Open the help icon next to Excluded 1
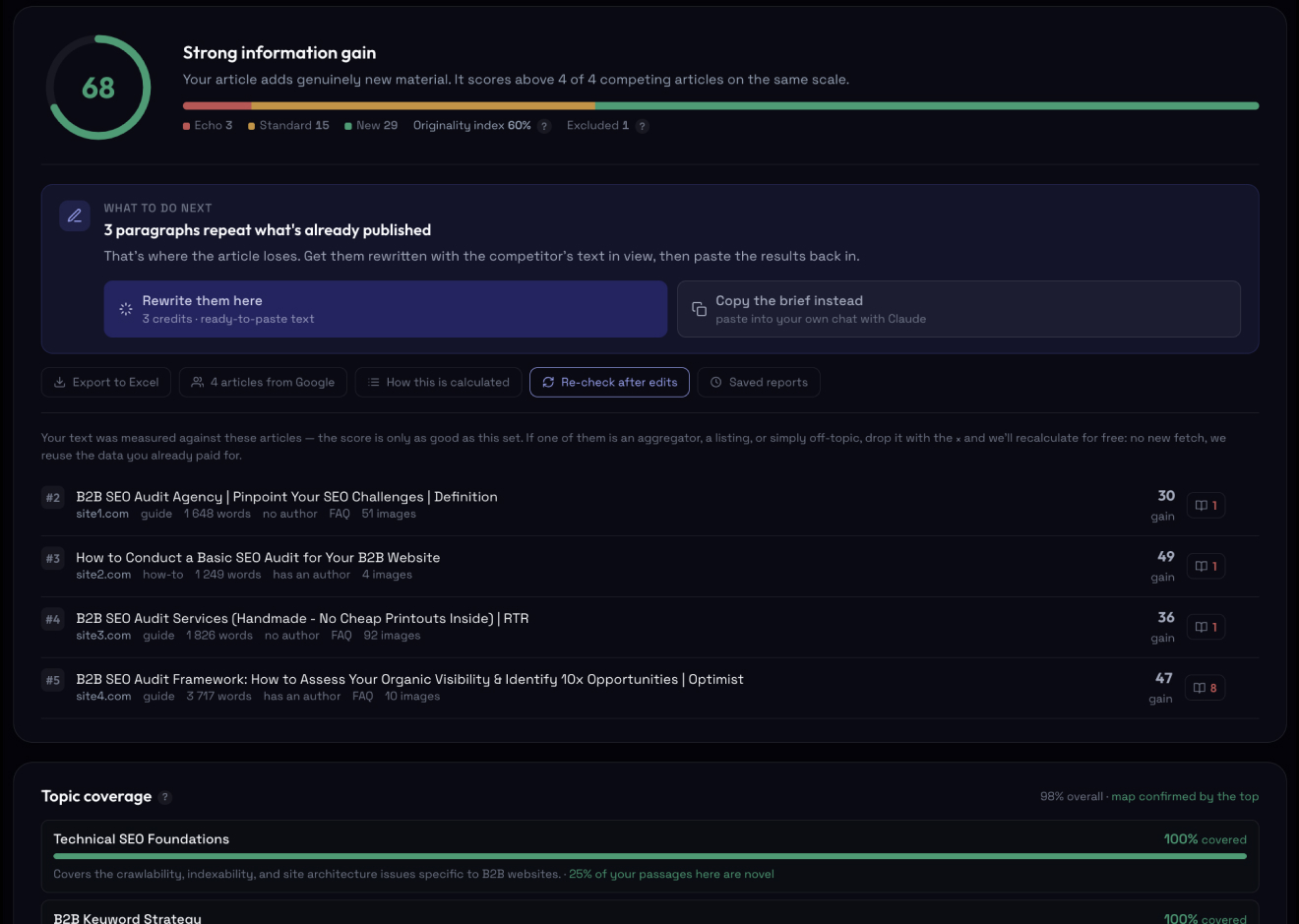Viewport: 1299px width, 924px height. (x=643, y=126)
